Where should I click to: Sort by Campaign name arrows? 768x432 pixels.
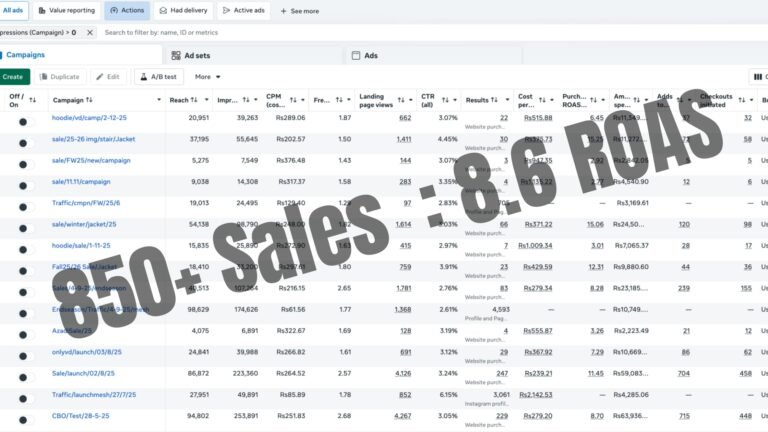pos(89,100)
